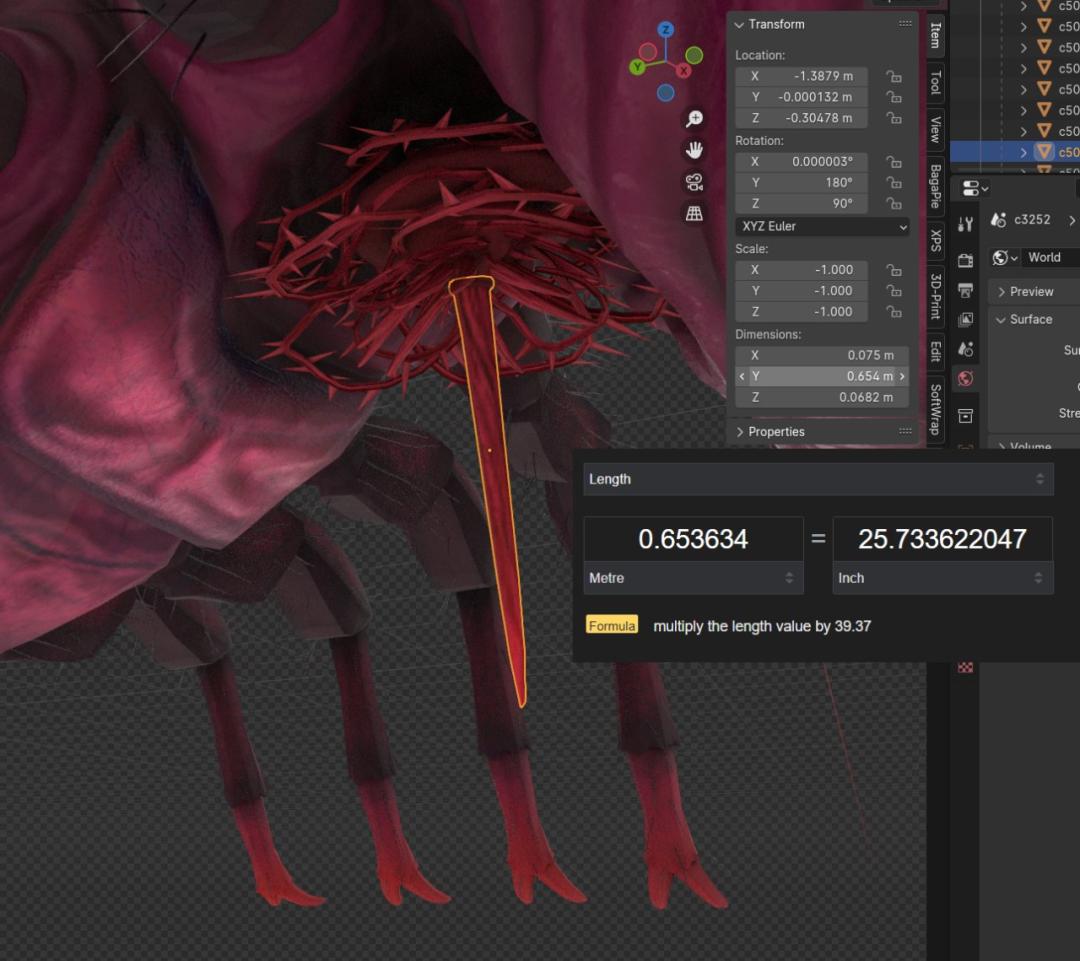
Task: Open the View Layer properties icon
Action: [965, 320]
